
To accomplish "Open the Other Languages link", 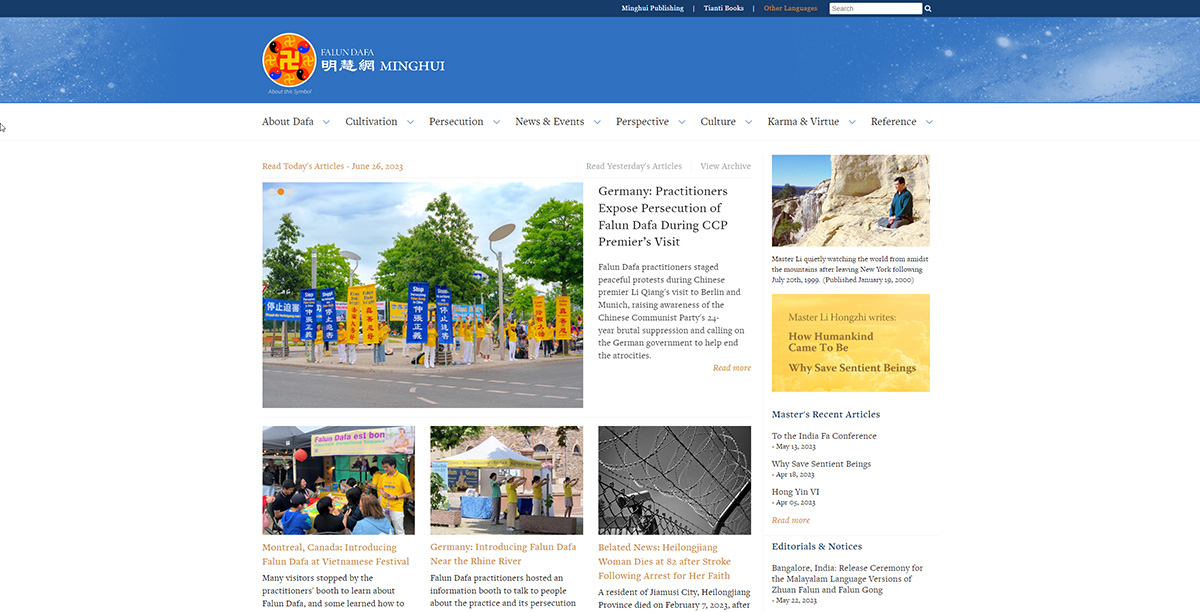I will (x=790, y=8).
